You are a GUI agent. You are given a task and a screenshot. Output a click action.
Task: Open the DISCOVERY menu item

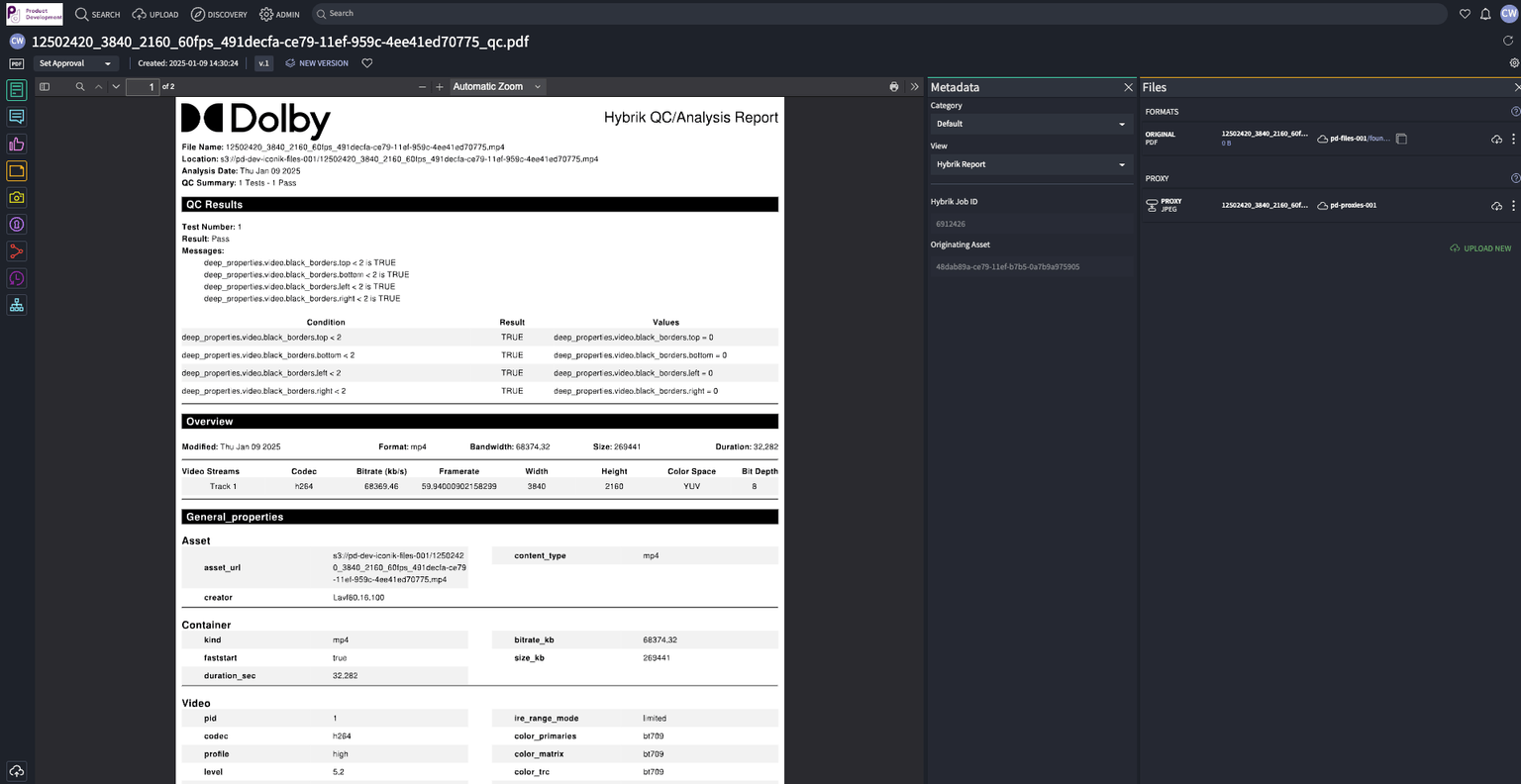219,14
